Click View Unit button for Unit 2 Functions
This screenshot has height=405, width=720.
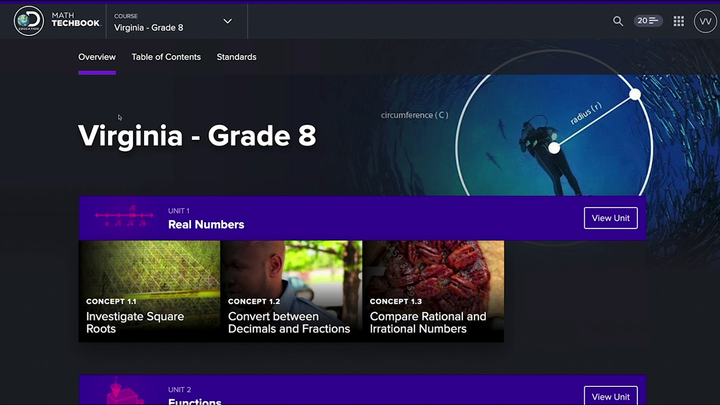click(x=610, y=396)
